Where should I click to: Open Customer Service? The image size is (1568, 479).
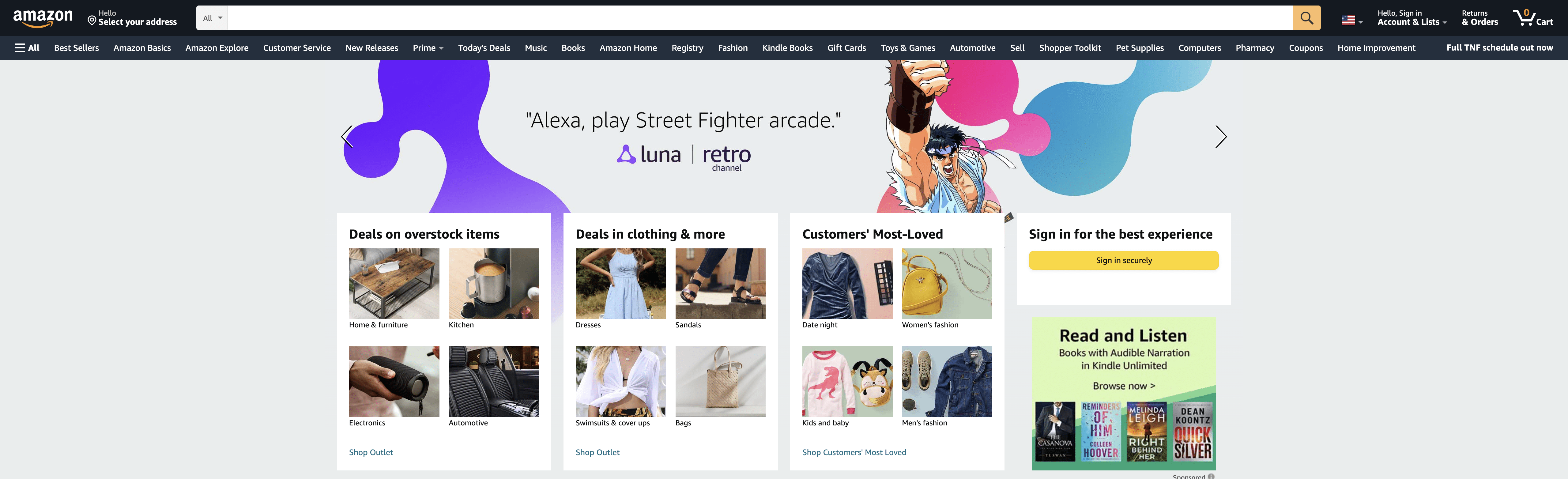pos(297,48)
